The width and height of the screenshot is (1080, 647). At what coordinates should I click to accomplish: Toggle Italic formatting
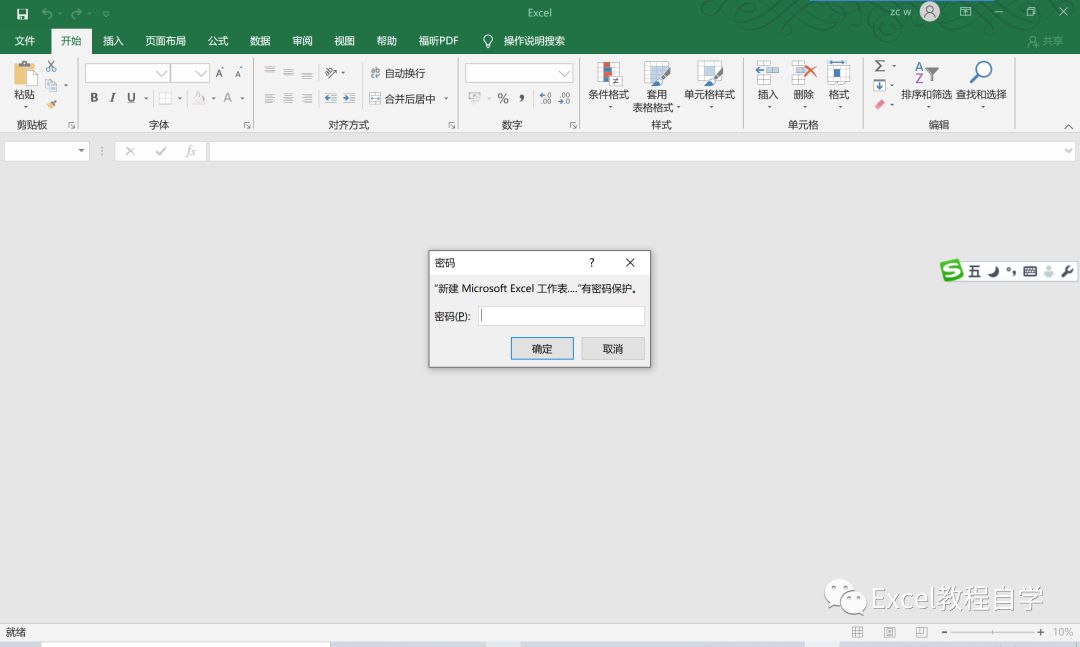point(112,98)
